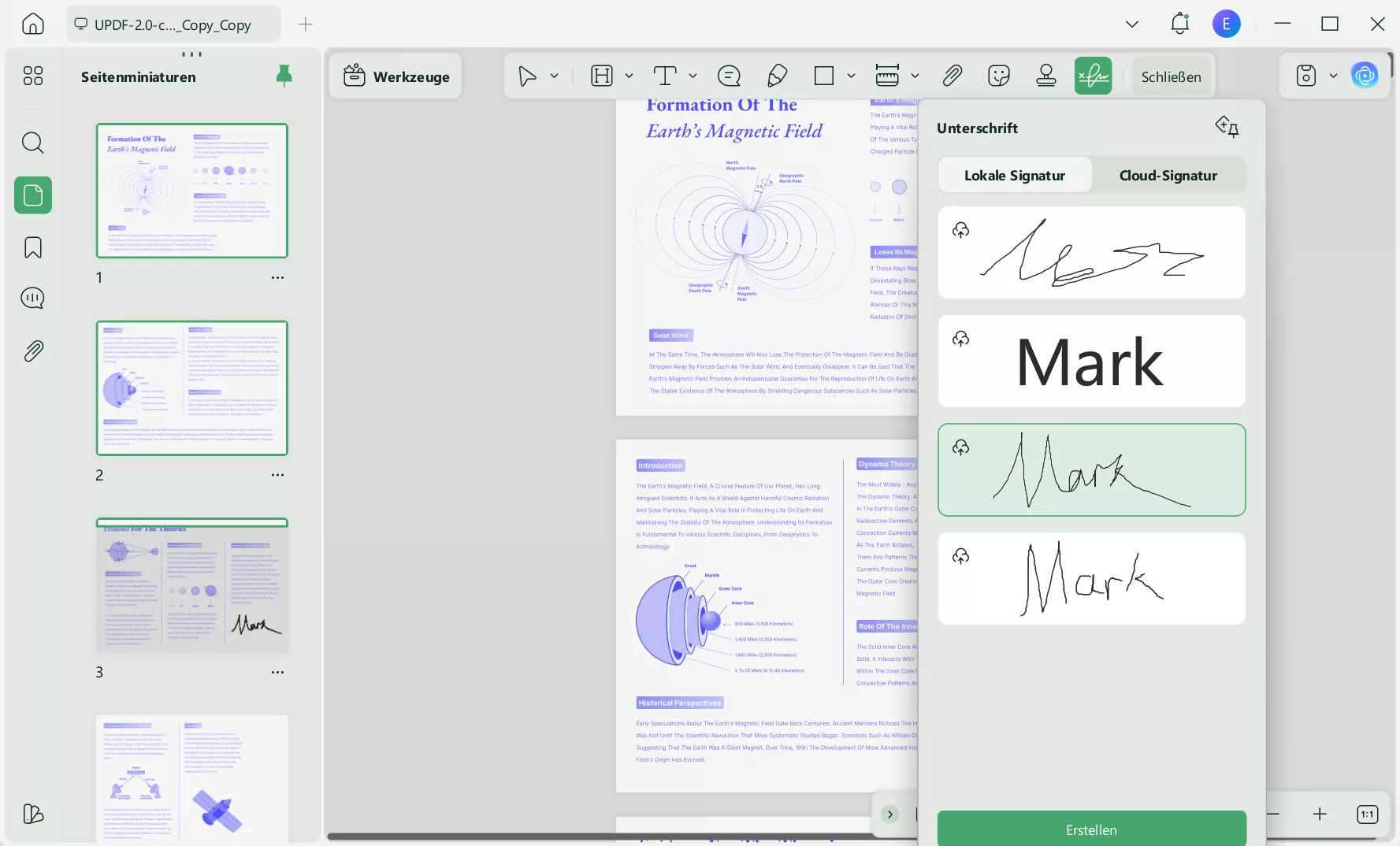Open a new tab with plus
Screen dimensions: 1400x846
tap(306, 24)
